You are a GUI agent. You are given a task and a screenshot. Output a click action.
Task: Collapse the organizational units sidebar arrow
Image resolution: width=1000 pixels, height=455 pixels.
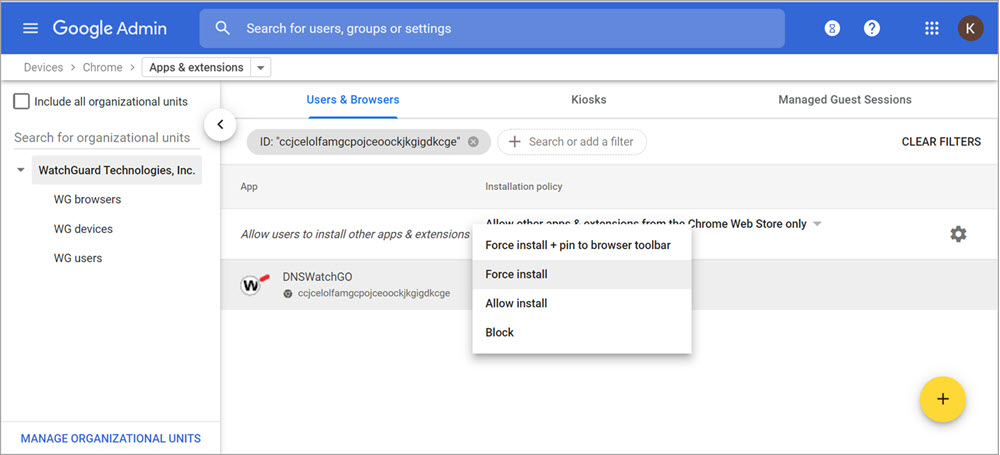(221, 124)
